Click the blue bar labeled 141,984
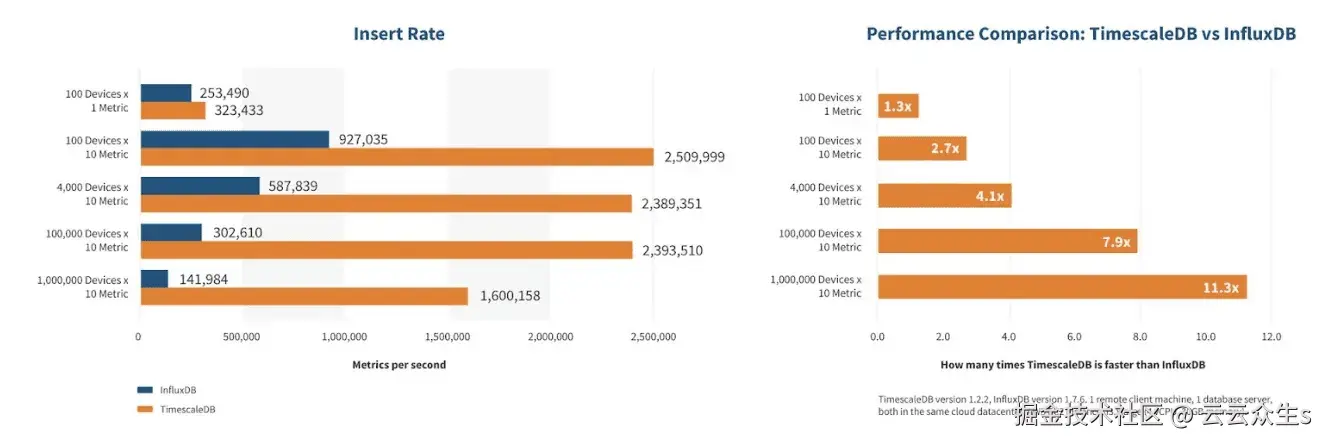This screenshot has height=444, width=1327. 155,278
